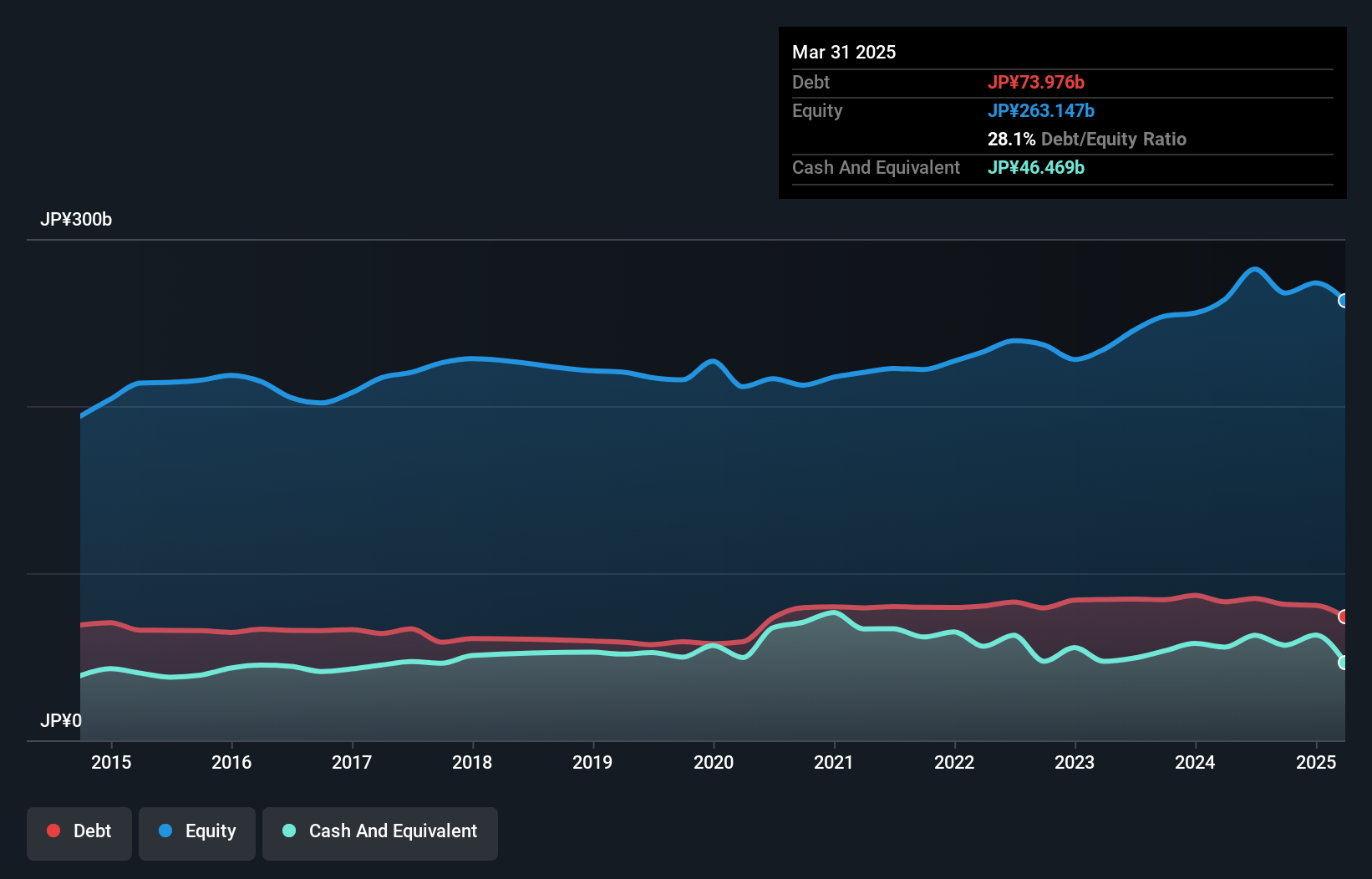Select the Mar 31 2025 tooltip header
The width and height of the screenshot is (1372, 879).
pos(843,52)
